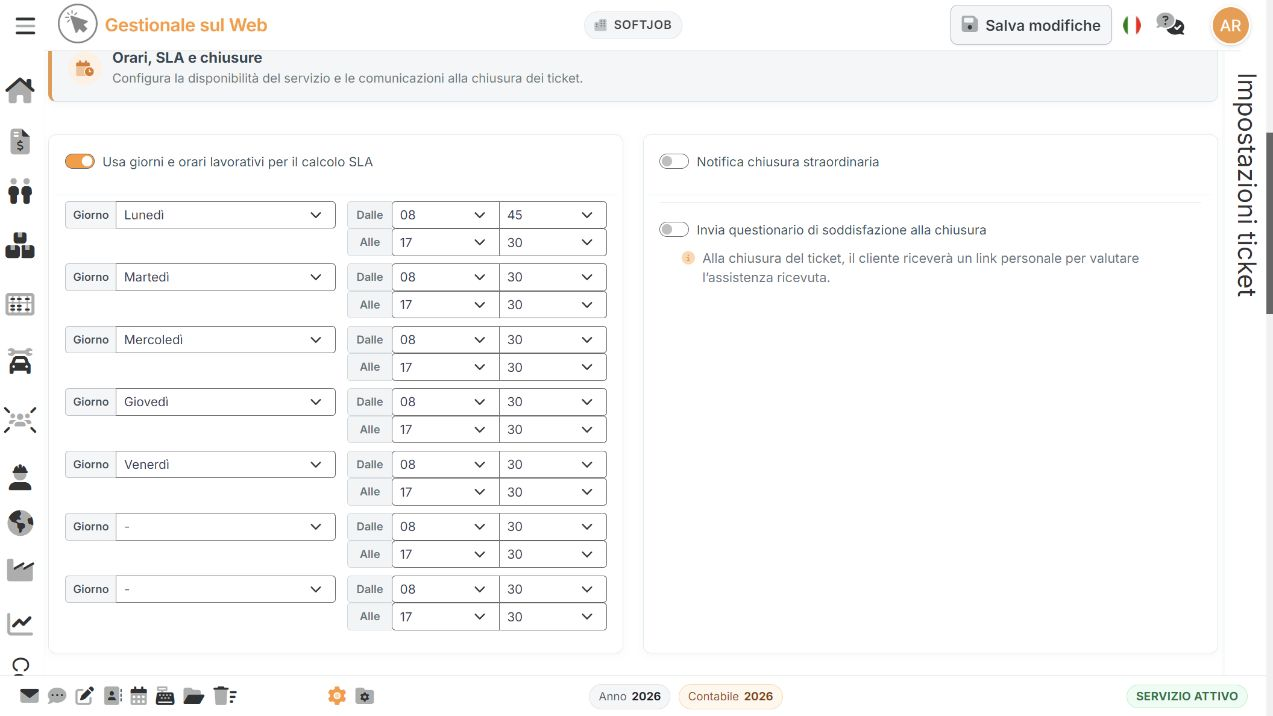Click the Contabile 2026 badge

coord(730,696)
